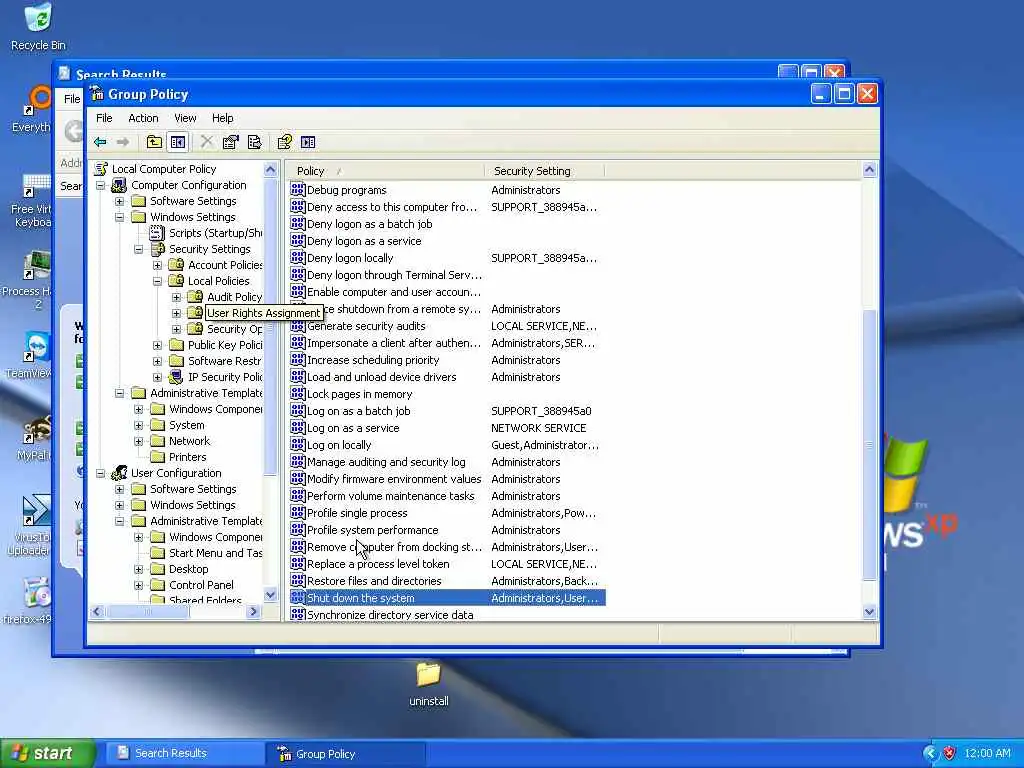
Task: Expand the Account Policies node
Action: (x=157, y=265)
